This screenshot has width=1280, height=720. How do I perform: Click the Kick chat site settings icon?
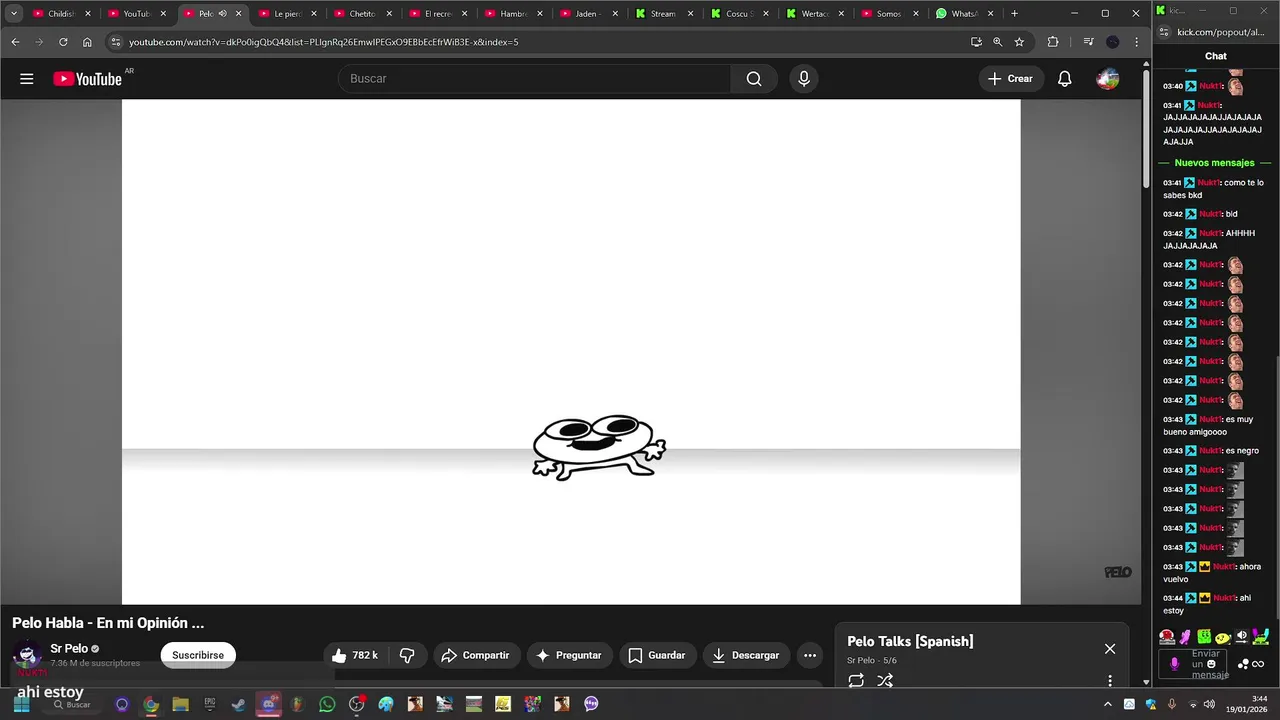point(1166,32)
